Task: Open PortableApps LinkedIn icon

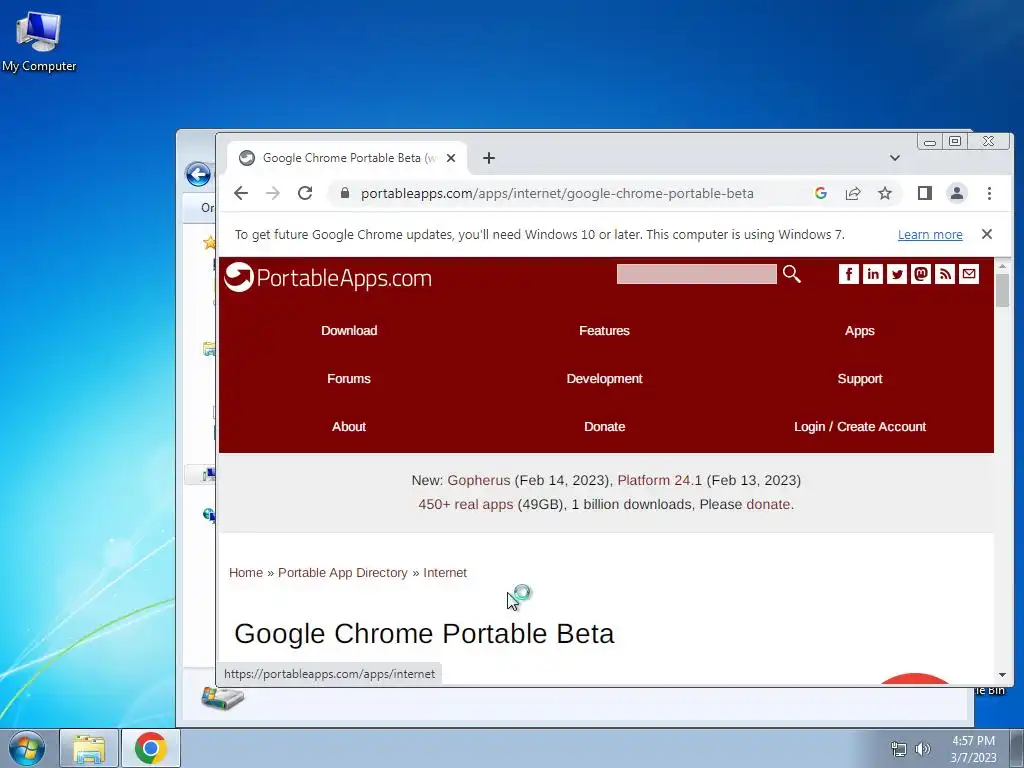Action: (x=872, y=274)
